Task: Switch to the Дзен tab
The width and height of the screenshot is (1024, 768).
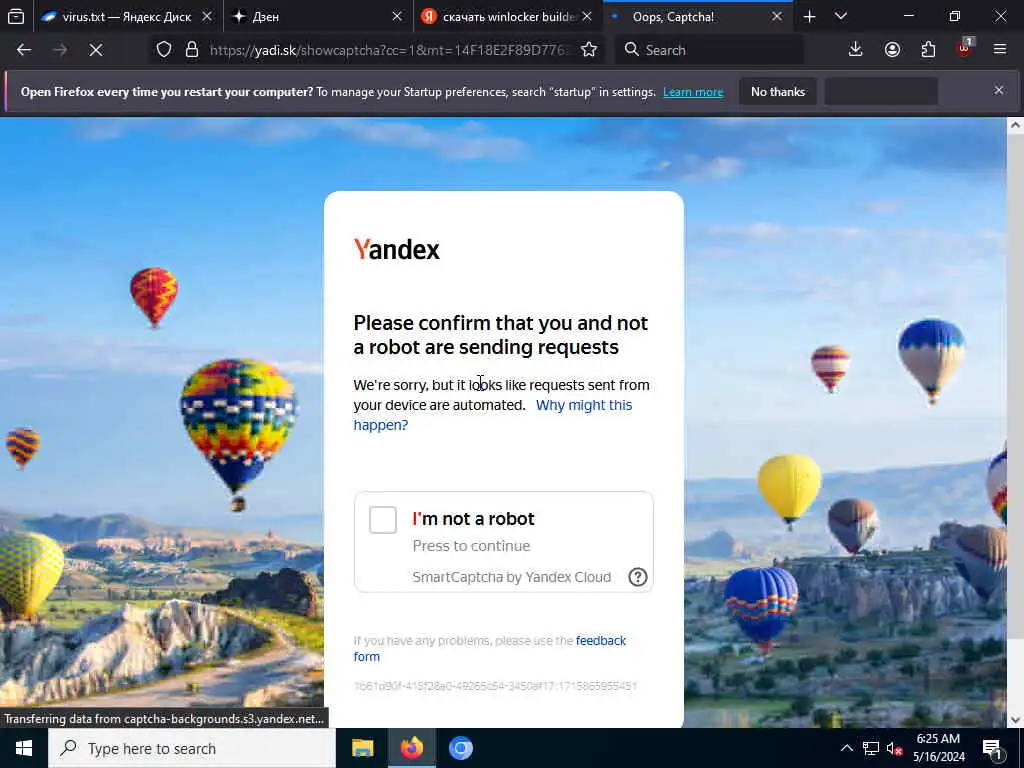Action: 317,17
